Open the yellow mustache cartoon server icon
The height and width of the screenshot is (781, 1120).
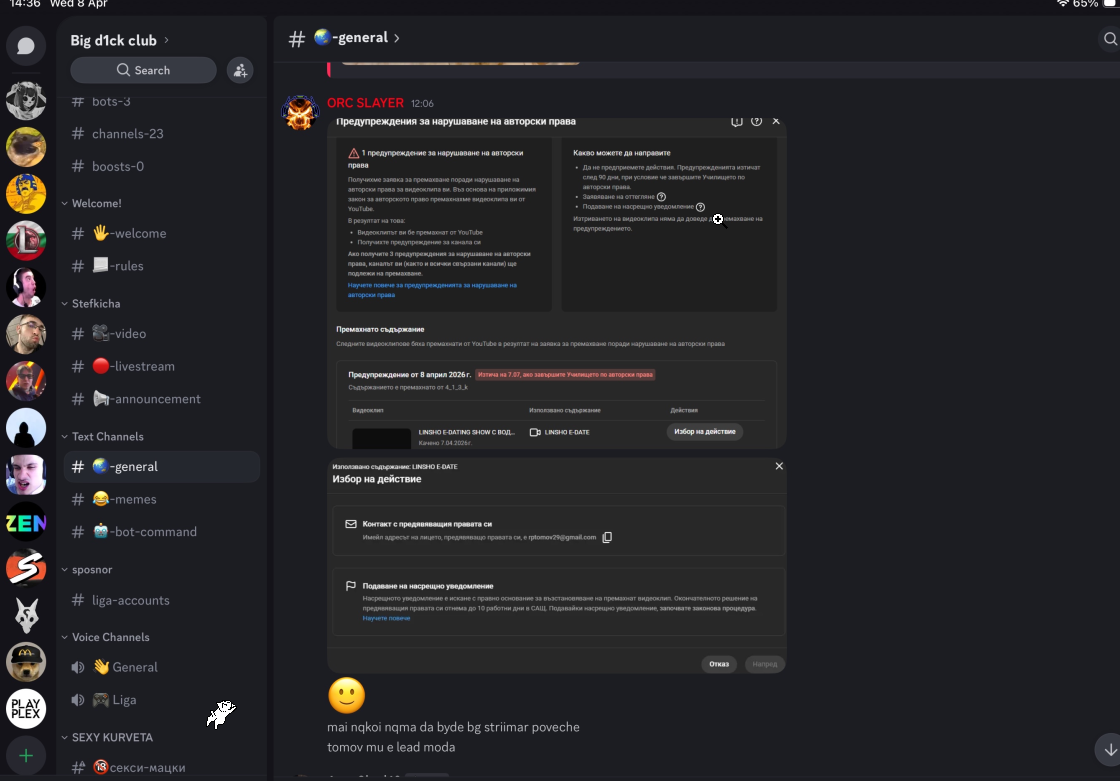26,194
